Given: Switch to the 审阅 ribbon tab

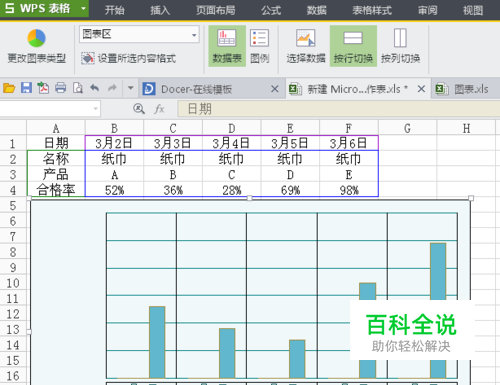Looking at the screenshot, I should (x=427, y=11).
